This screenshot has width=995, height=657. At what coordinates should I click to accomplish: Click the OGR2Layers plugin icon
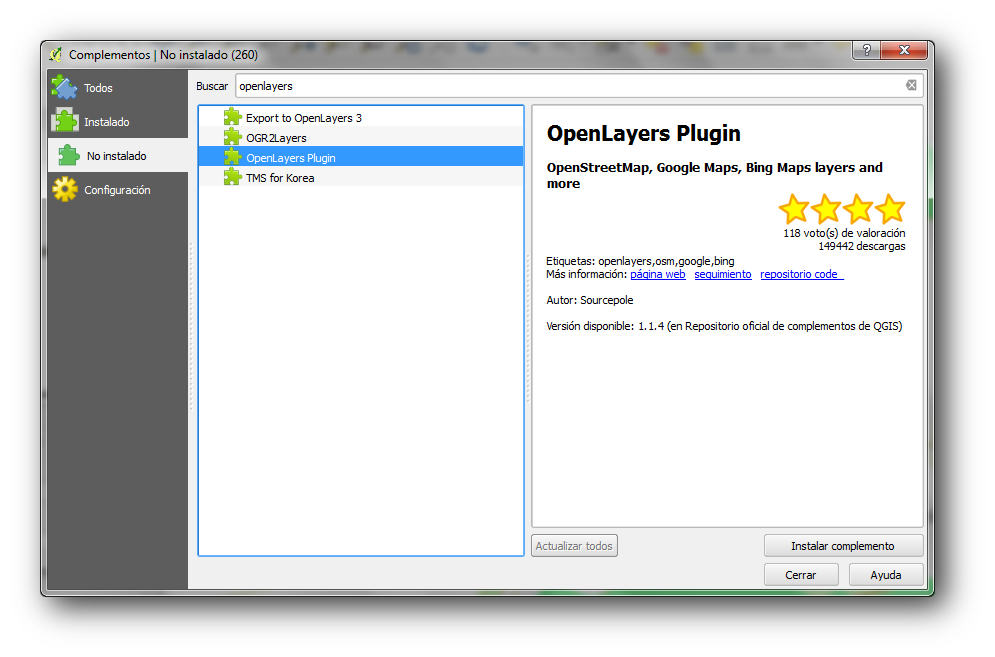(232, 137)
